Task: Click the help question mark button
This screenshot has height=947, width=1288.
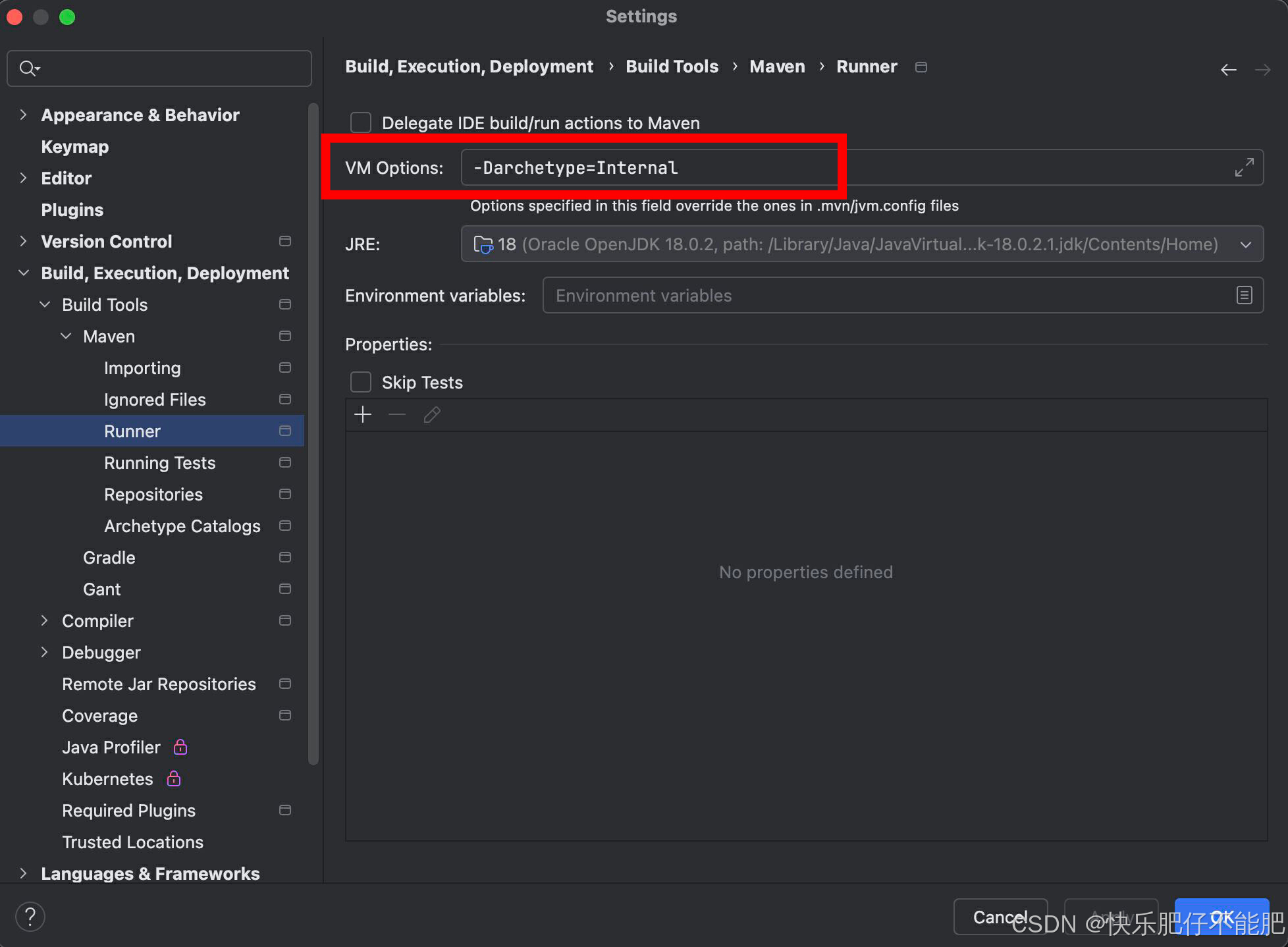Action: (30, 916)
